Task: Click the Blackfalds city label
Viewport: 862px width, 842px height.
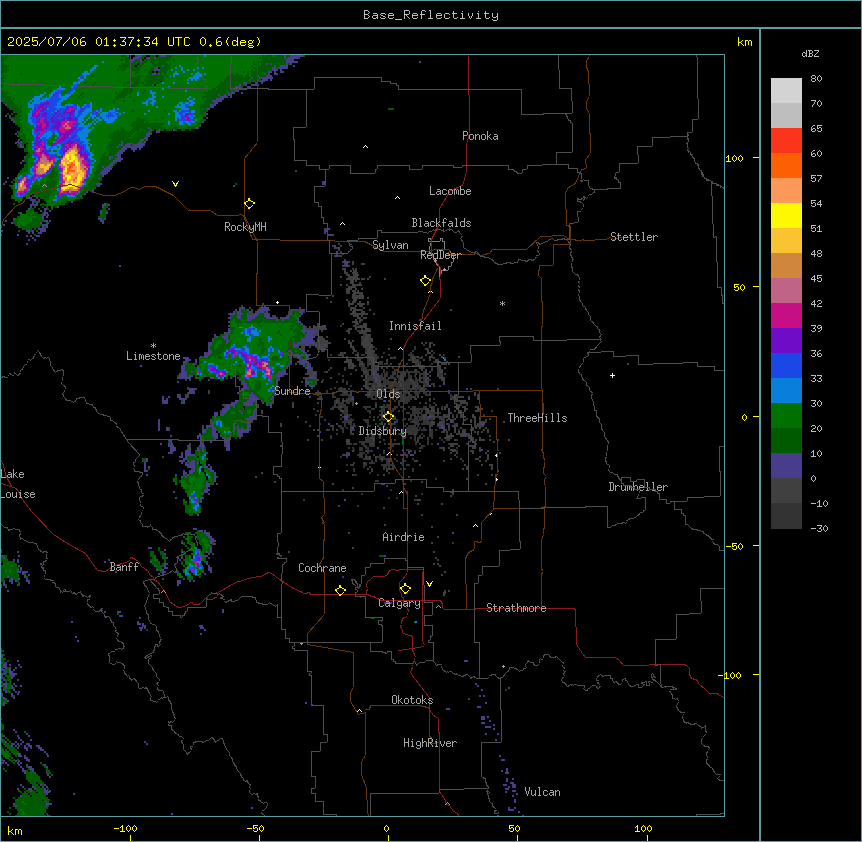Action: point(441,223)
